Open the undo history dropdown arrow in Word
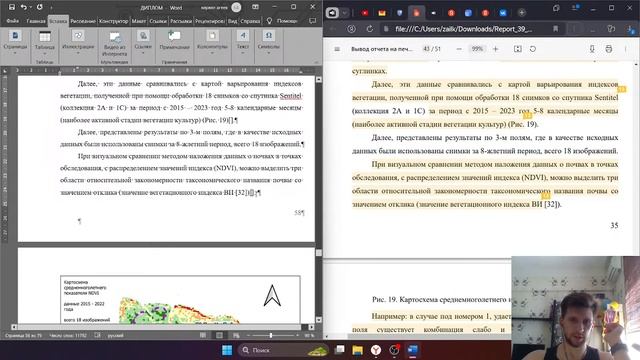The image size is (640, 360). pos(30,7)
